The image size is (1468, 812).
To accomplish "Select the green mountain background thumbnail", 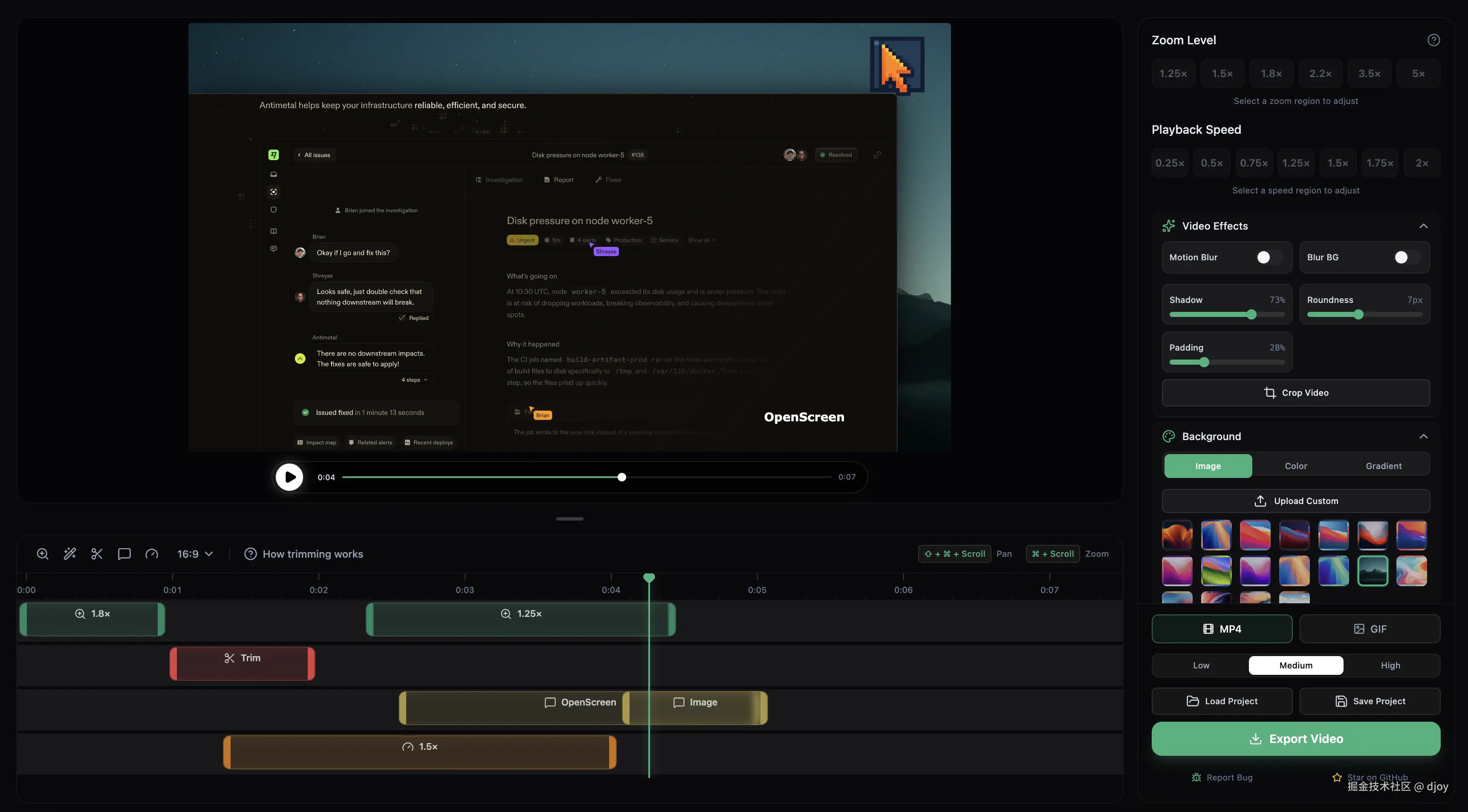I will click(1373, 570).
